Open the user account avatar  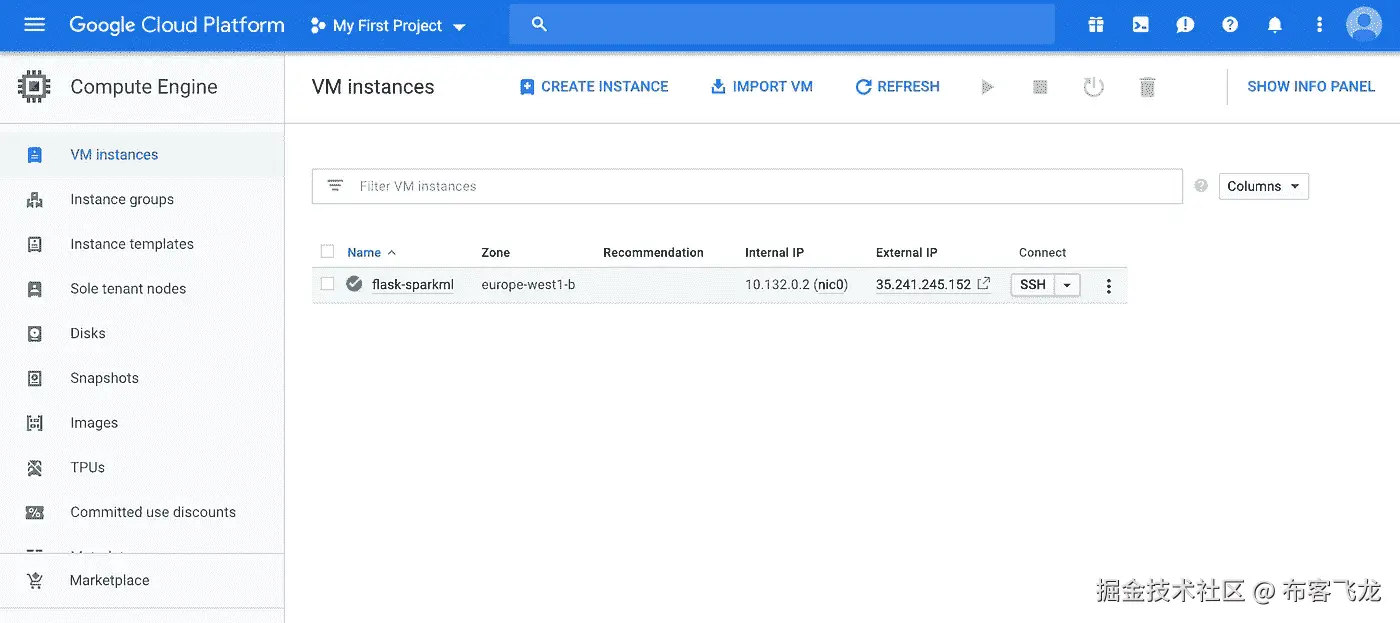[1364, 24]
